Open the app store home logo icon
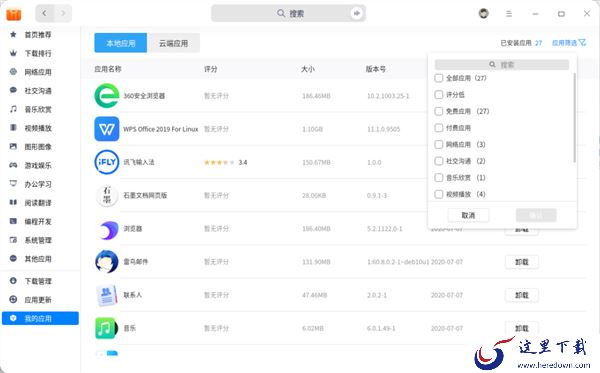Image resolution: width=600 pixels, height=373 pixels. [x=13, y=14]
